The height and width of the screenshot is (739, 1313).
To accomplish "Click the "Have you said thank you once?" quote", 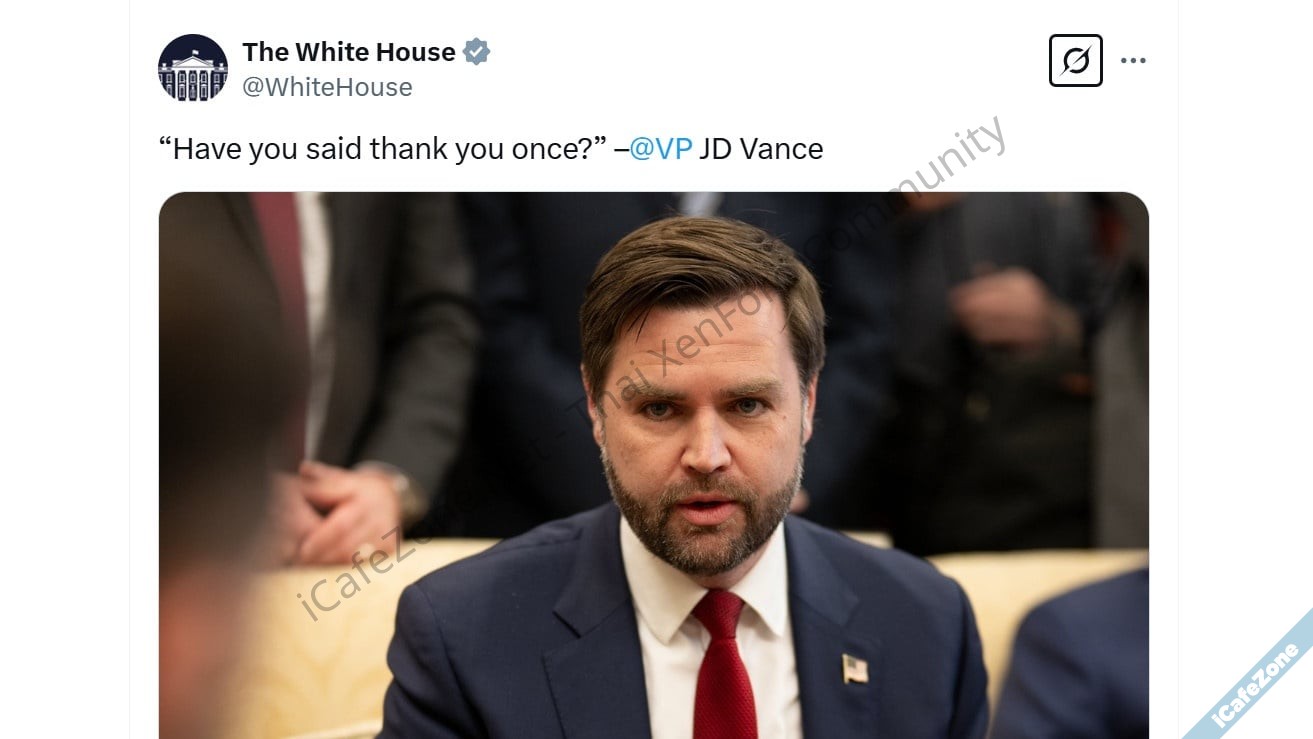I will point(382,149).
